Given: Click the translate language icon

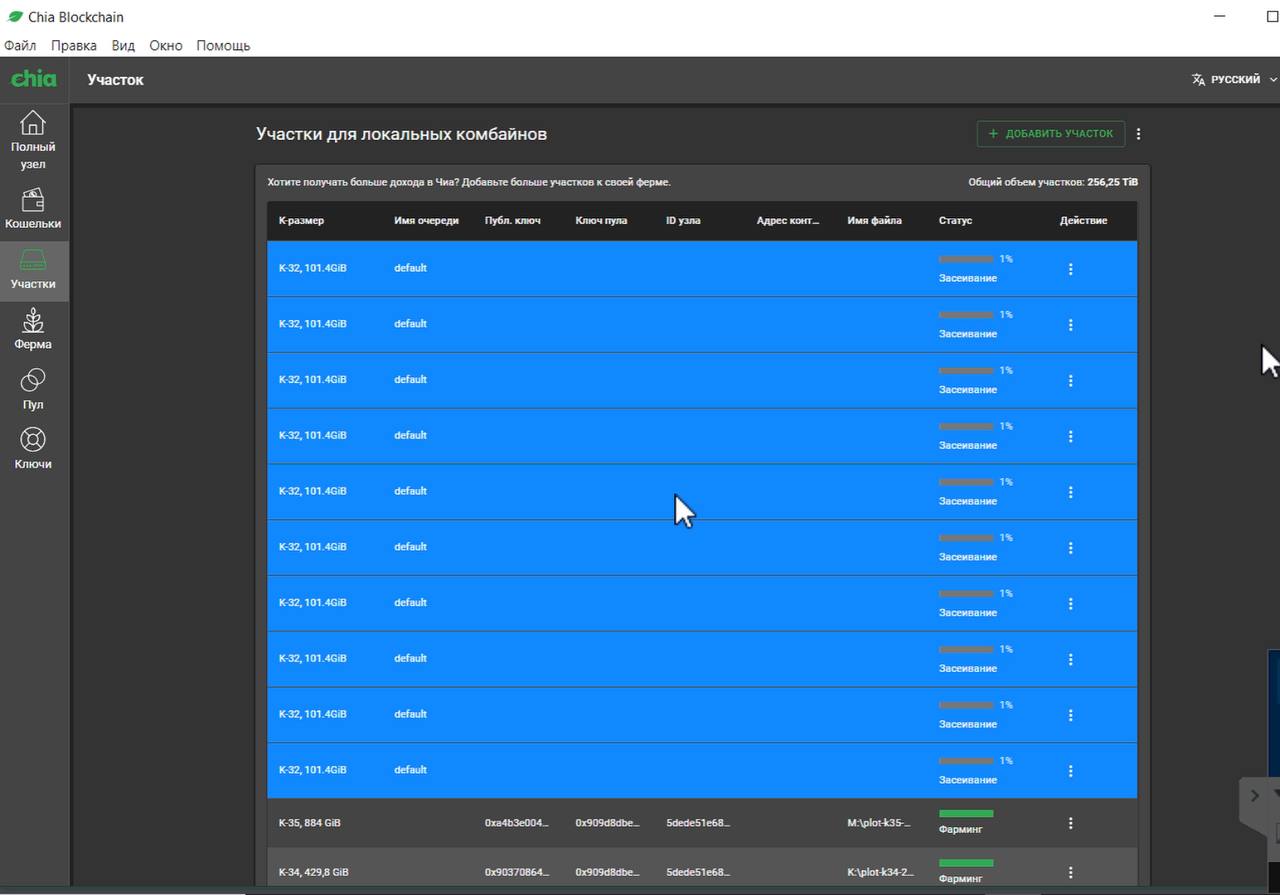Looking at the screenshot, I should (x=1198, y=80).
